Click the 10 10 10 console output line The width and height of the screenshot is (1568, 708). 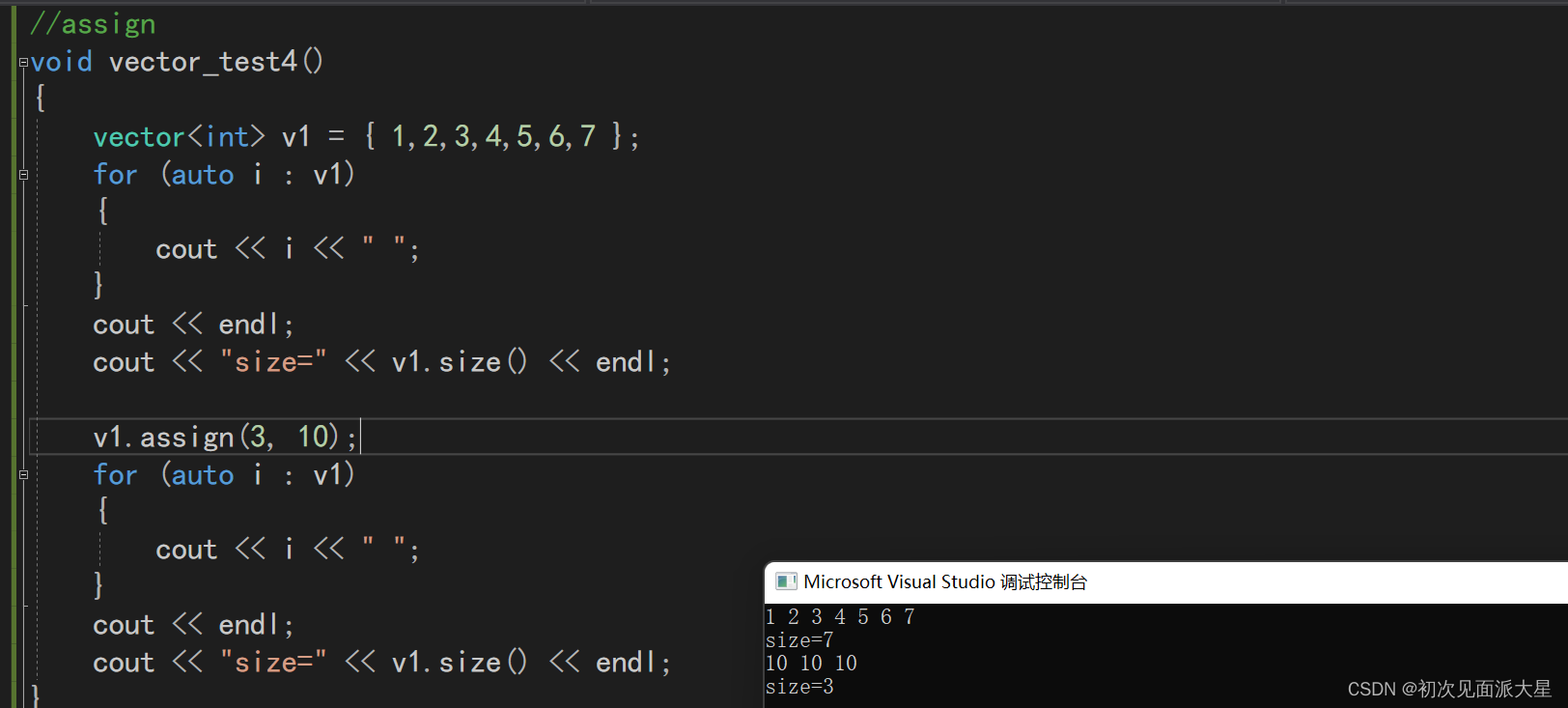pos(811,663)
